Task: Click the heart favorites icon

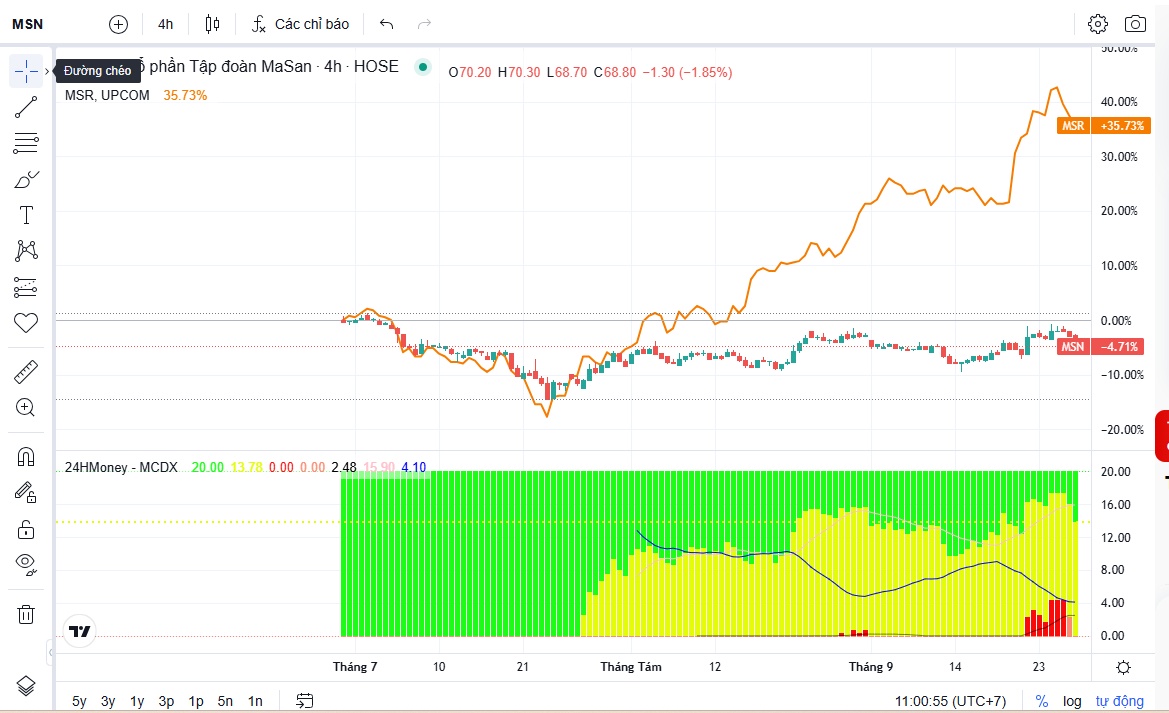Action: coord(26,323)
